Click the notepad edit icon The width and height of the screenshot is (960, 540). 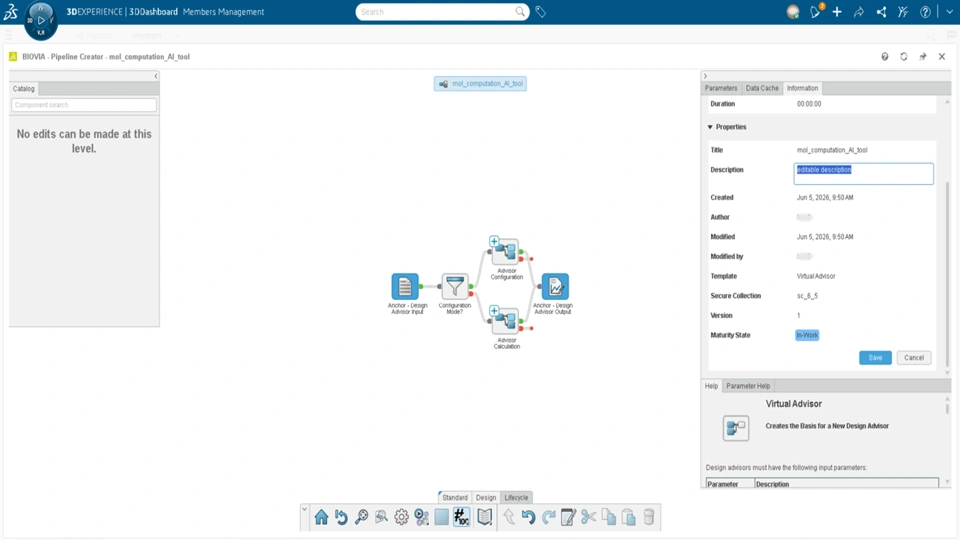click(568, 517)
